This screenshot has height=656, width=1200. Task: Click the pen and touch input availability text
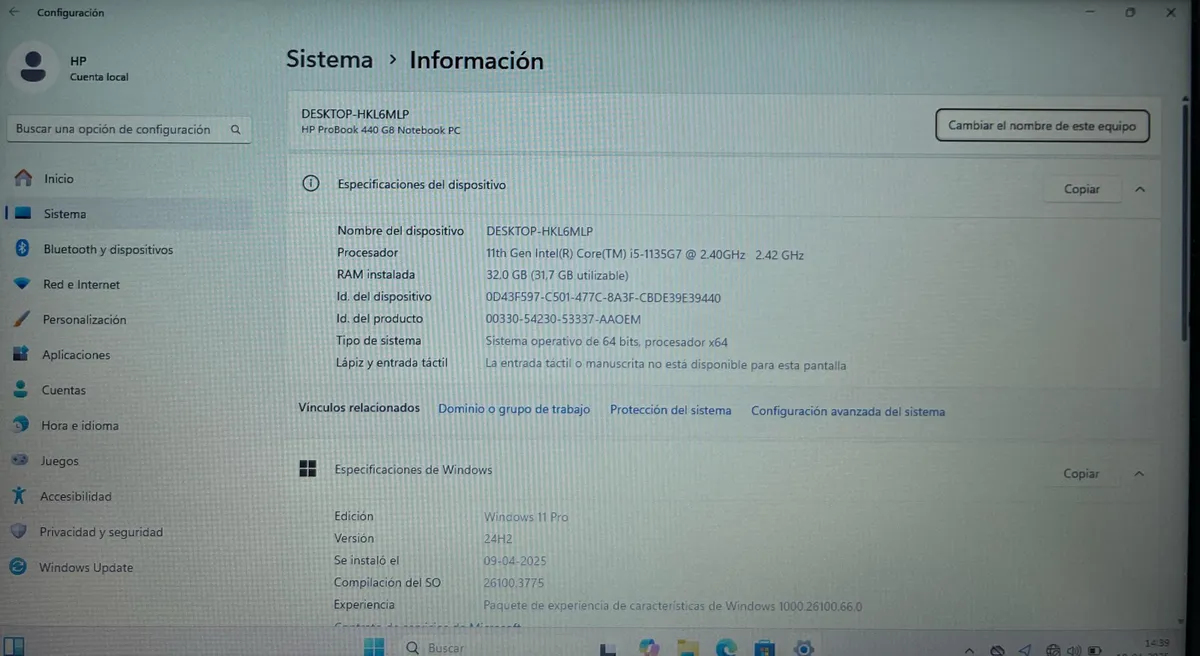666,365
